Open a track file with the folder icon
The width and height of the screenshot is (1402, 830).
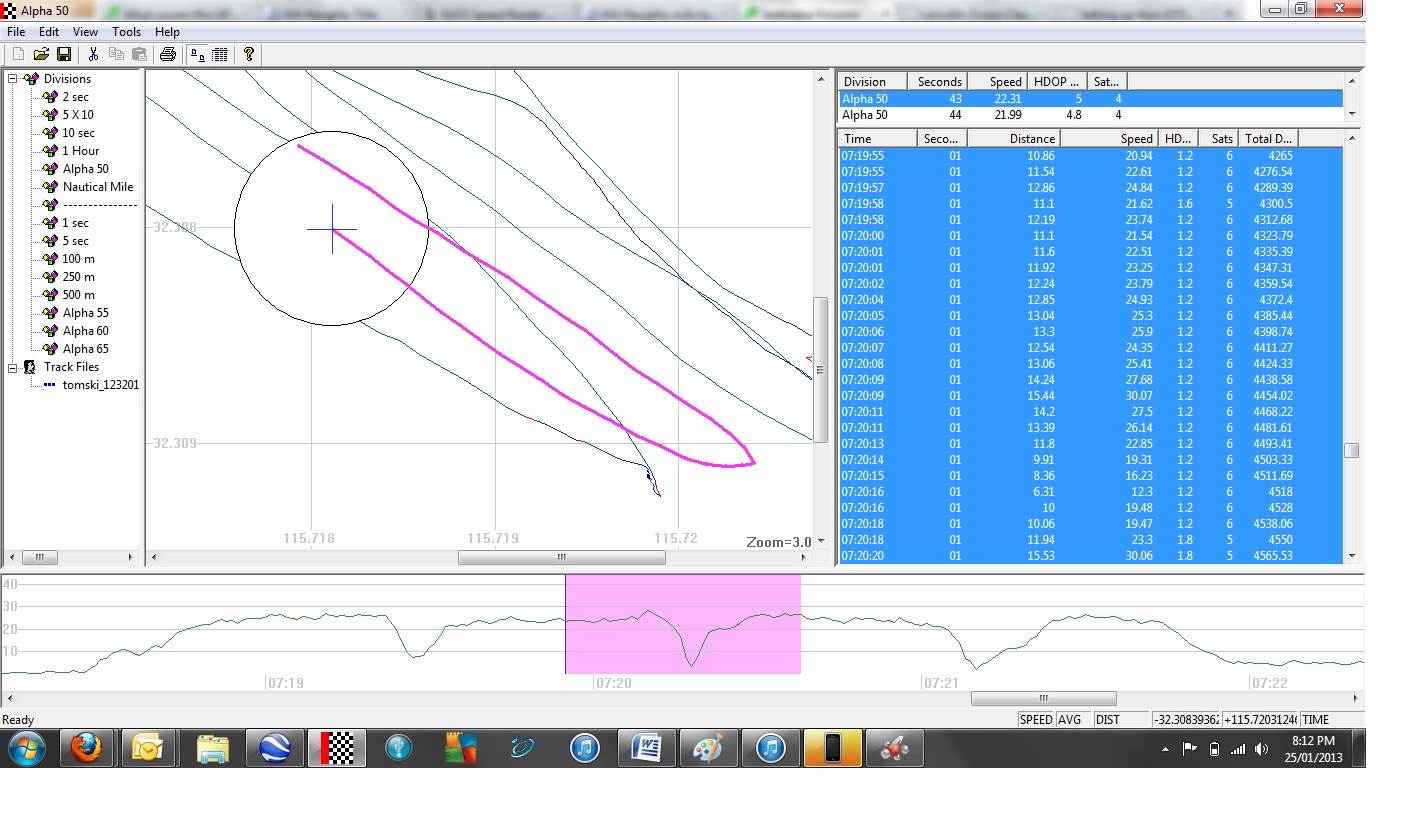coord(41,54)
